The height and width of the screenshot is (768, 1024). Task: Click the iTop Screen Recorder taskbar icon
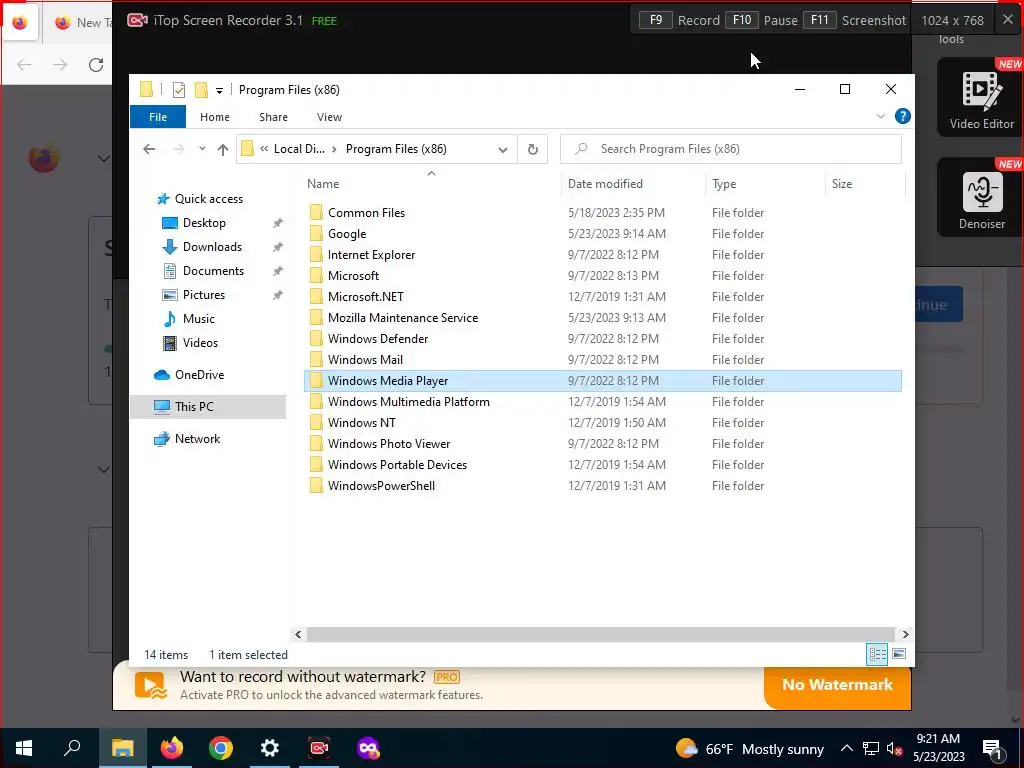point(319,748)
